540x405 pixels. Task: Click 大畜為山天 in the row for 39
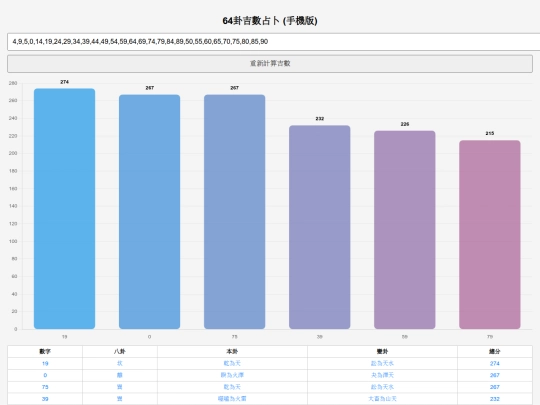pos(382,399)
